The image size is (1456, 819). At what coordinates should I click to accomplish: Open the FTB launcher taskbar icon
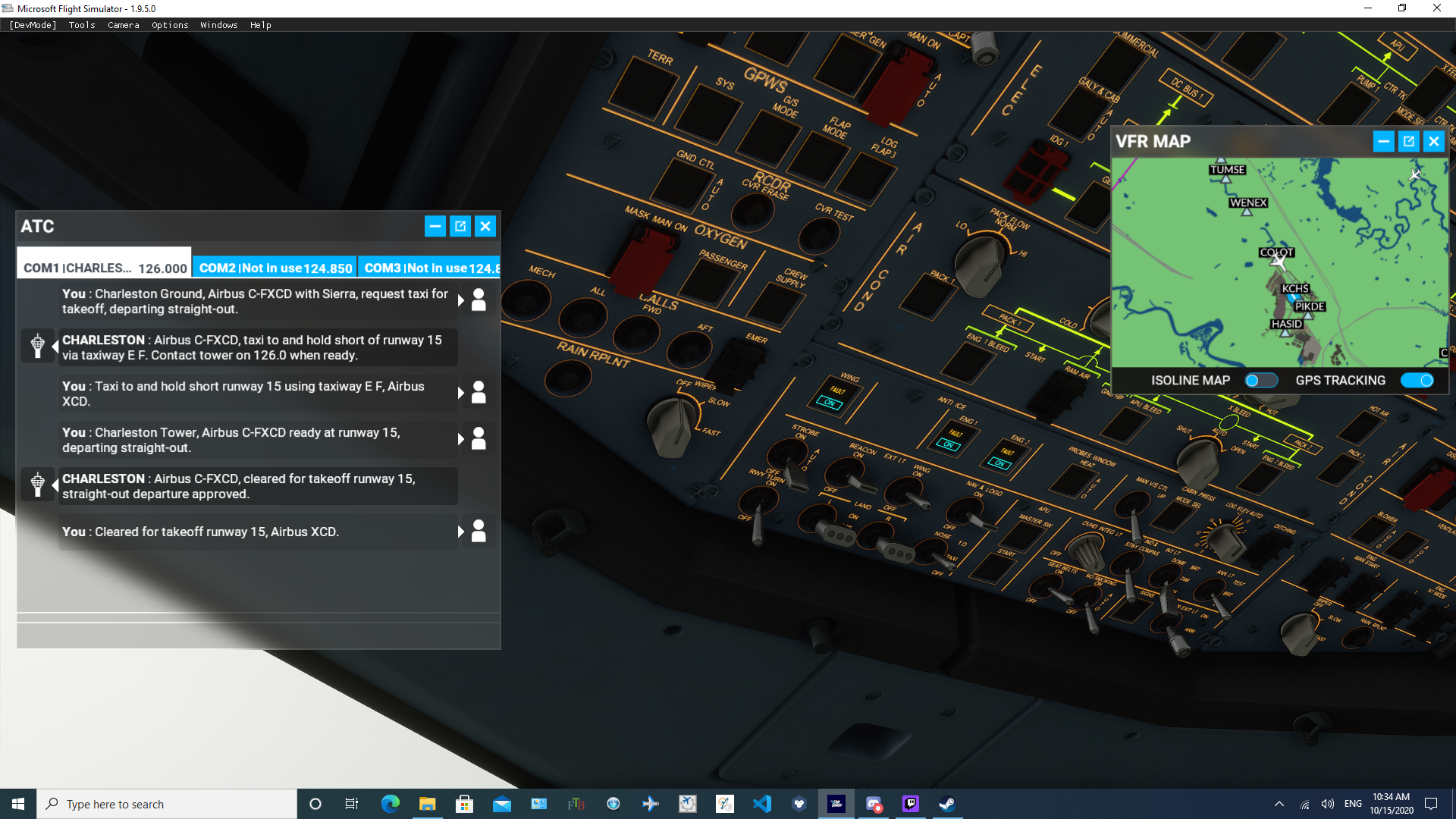click(x=576, y=804)
